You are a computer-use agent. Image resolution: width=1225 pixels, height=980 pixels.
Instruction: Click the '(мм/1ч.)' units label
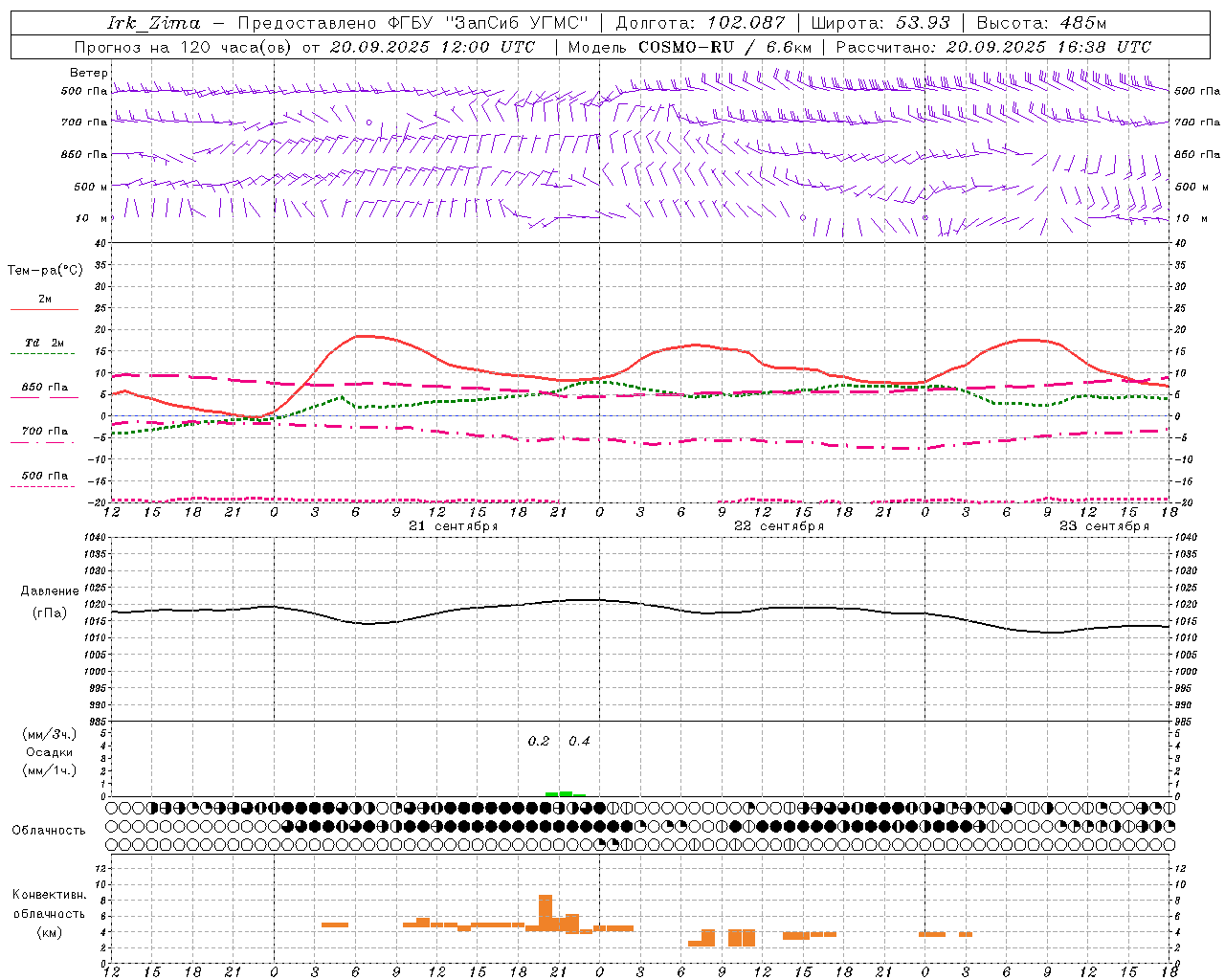[50, 770]
